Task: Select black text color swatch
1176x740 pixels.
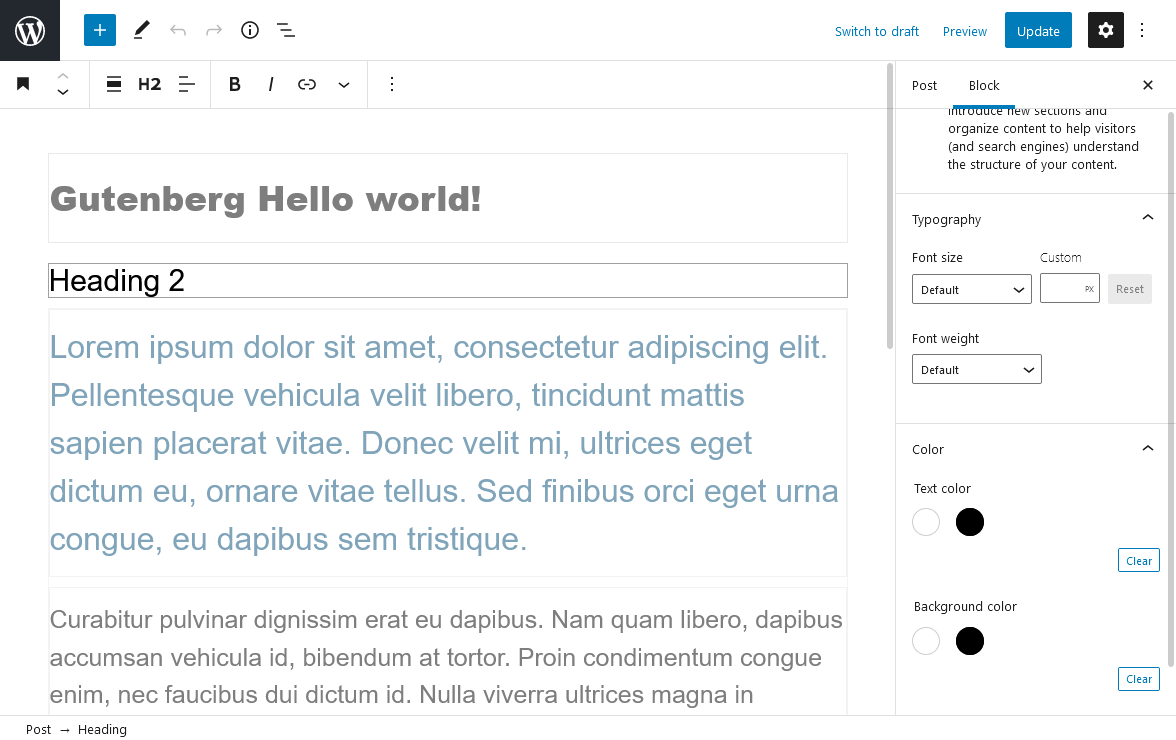Action: tap(970, 522)
